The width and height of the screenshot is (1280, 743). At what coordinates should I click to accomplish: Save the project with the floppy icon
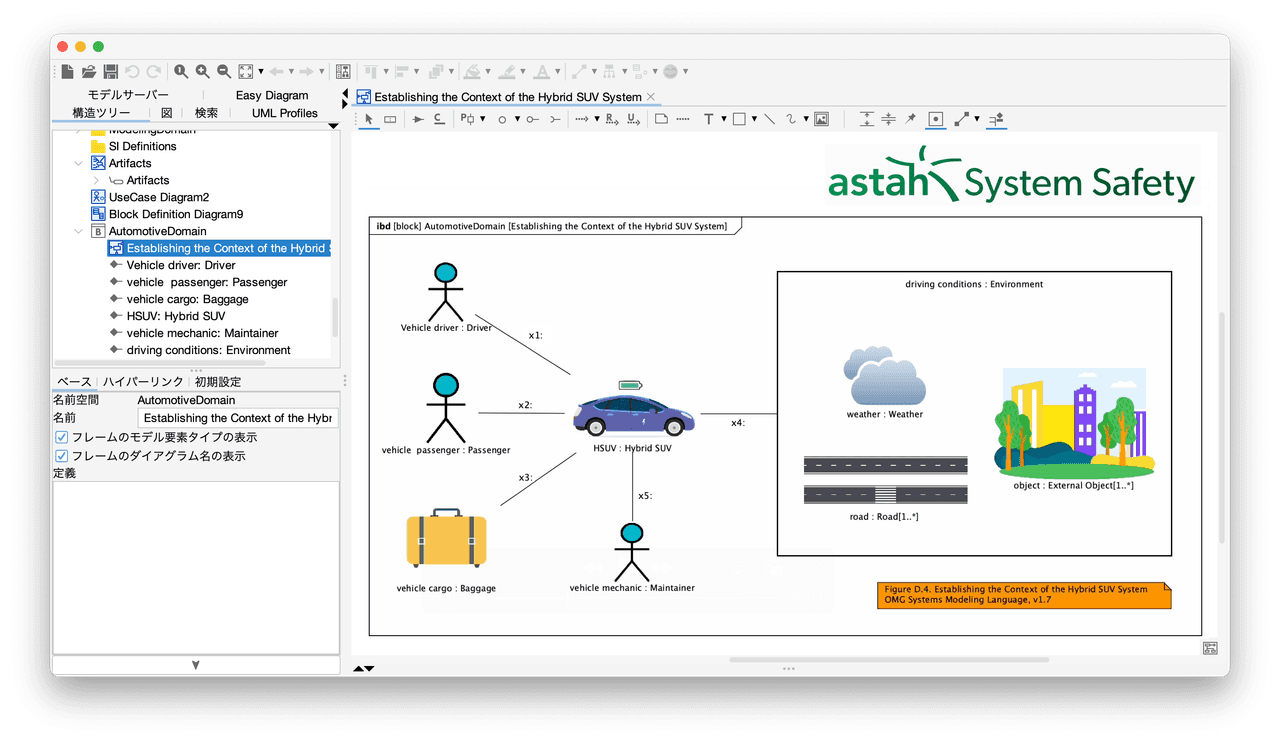(111, 71)
